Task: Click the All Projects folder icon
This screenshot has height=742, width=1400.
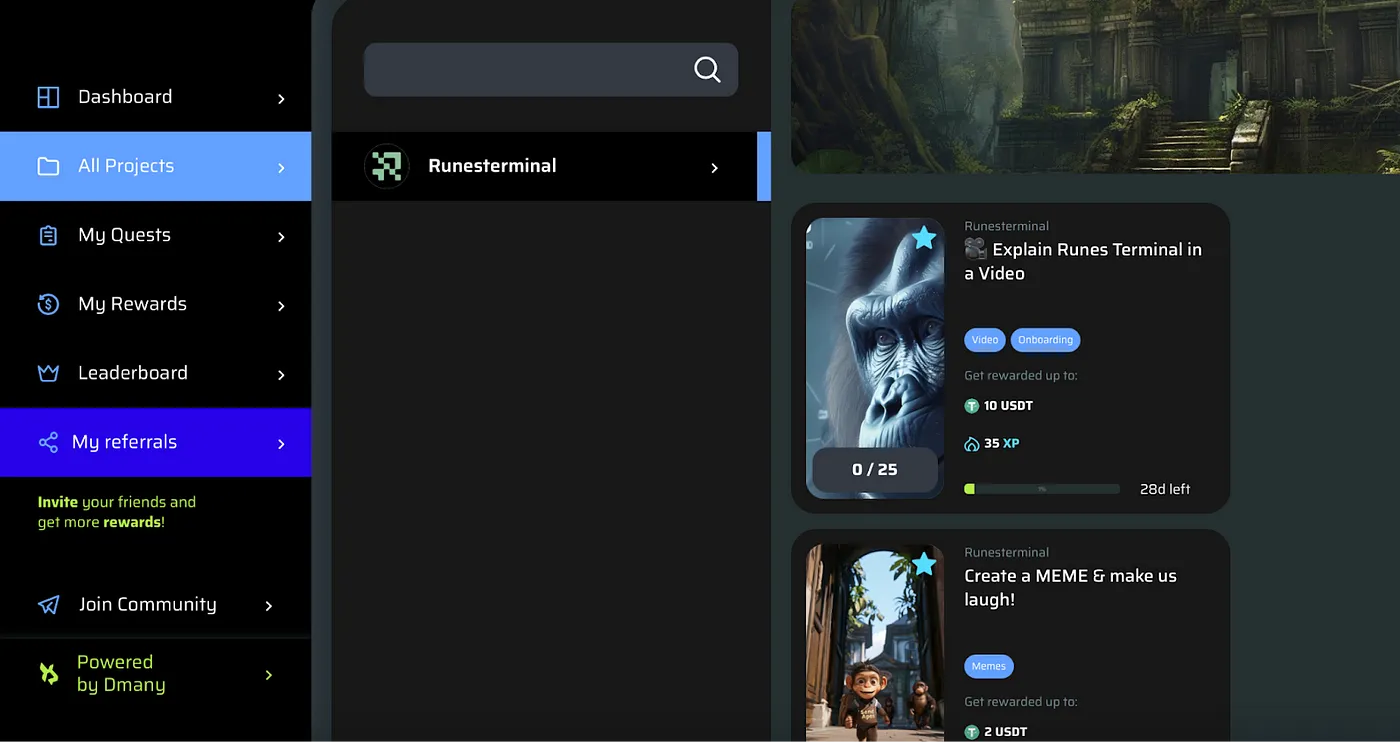Action: (48, 166)
